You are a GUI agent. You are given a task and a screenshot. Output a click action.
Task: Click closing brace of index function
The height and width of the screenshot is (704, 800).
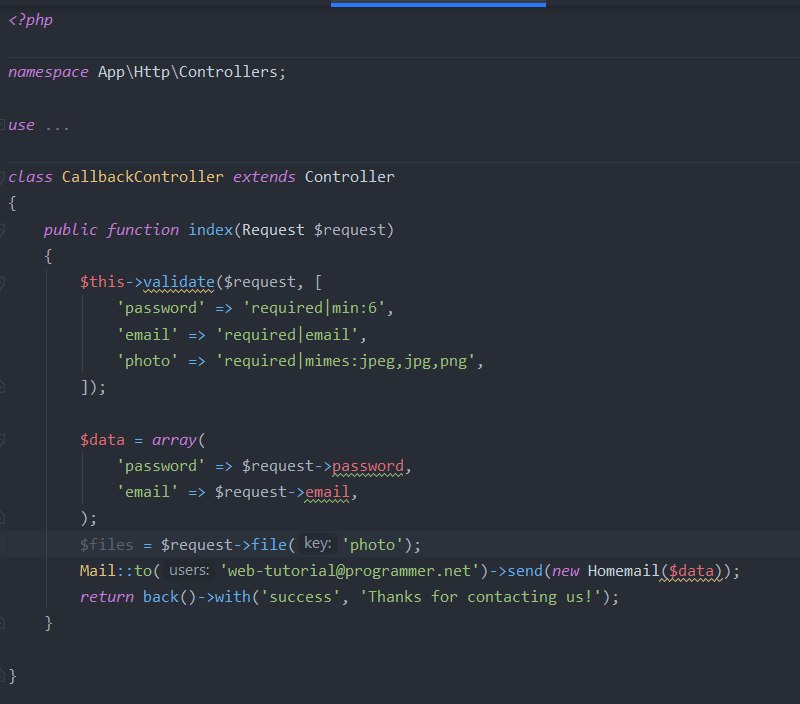pyautogui.click(x=48, y=623)
